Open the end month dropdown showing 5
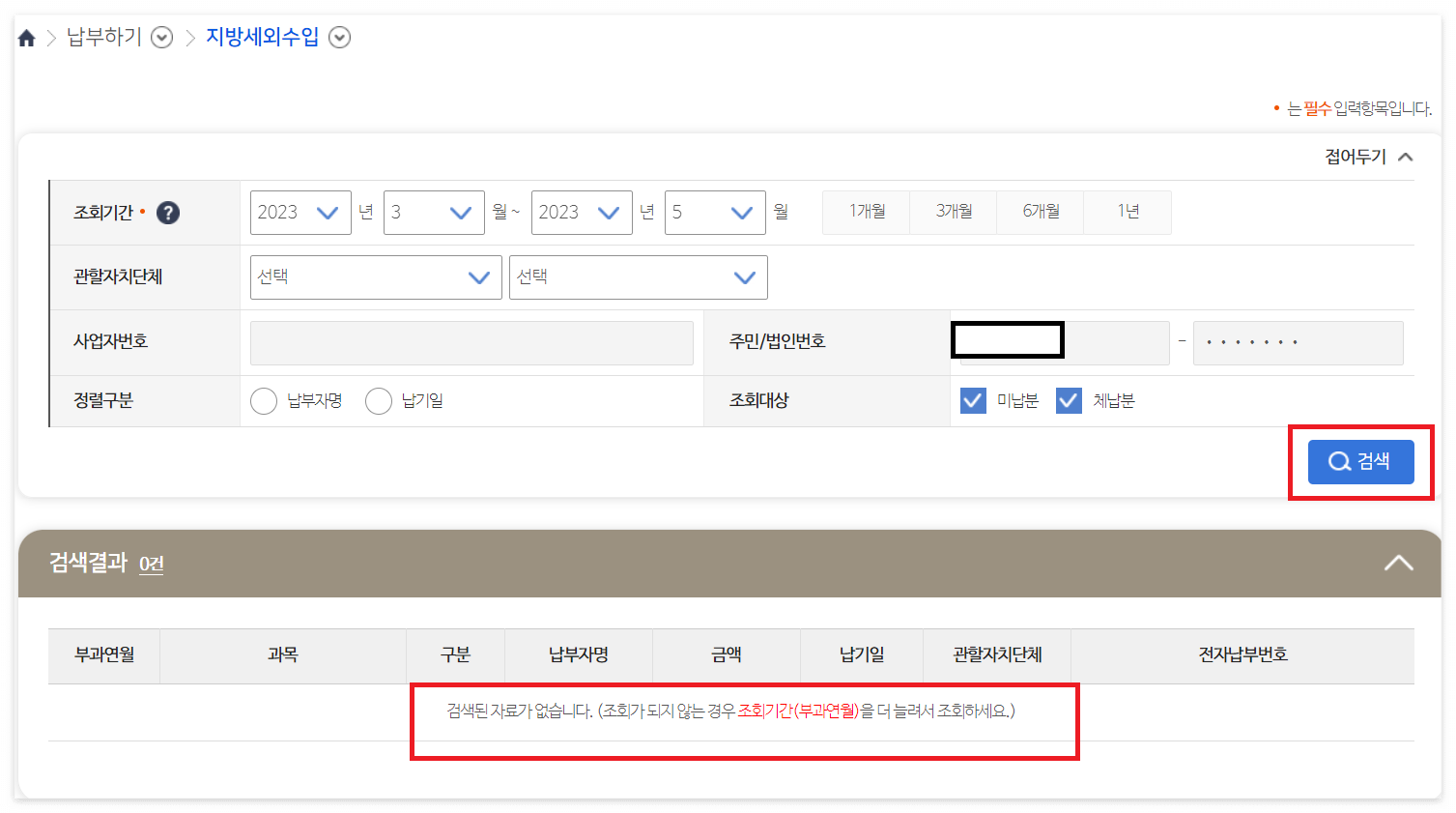This screenshot has height=813, width=1456. (714, 212)
